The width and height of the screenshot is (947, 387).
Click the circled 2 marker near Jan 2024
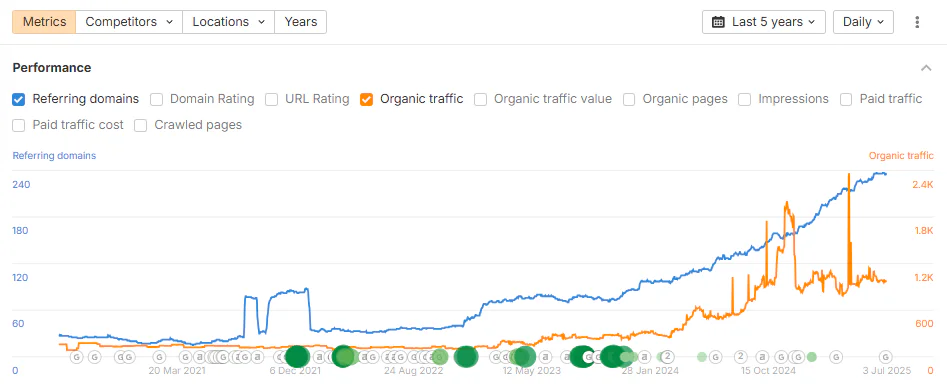tap(668, 356)
